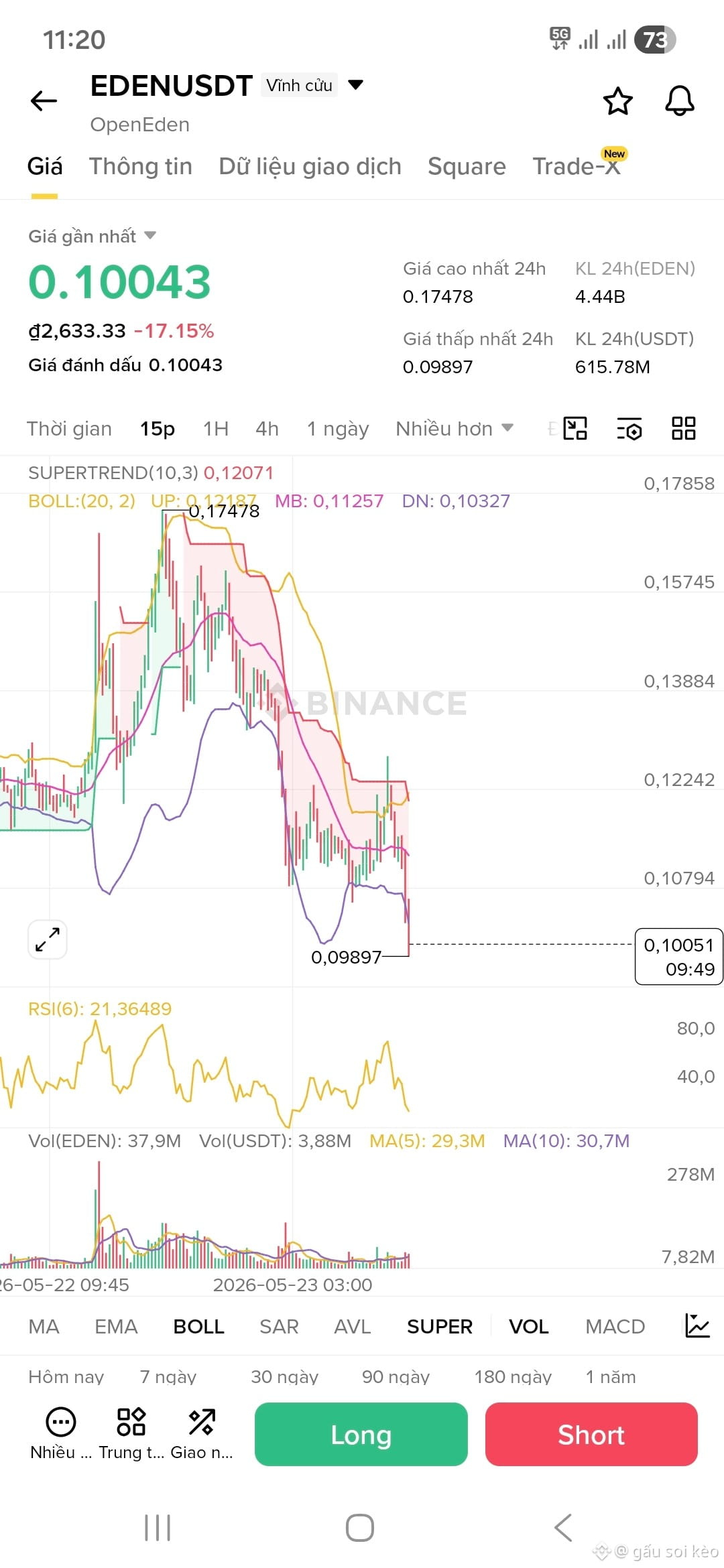
Task: Tap the last price 0.10043
Action: pyautogui.click(x=120, y=281)
